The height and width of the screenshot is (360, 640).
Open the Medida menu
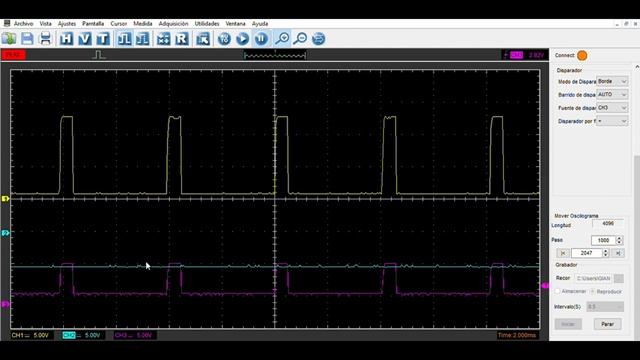143,24
